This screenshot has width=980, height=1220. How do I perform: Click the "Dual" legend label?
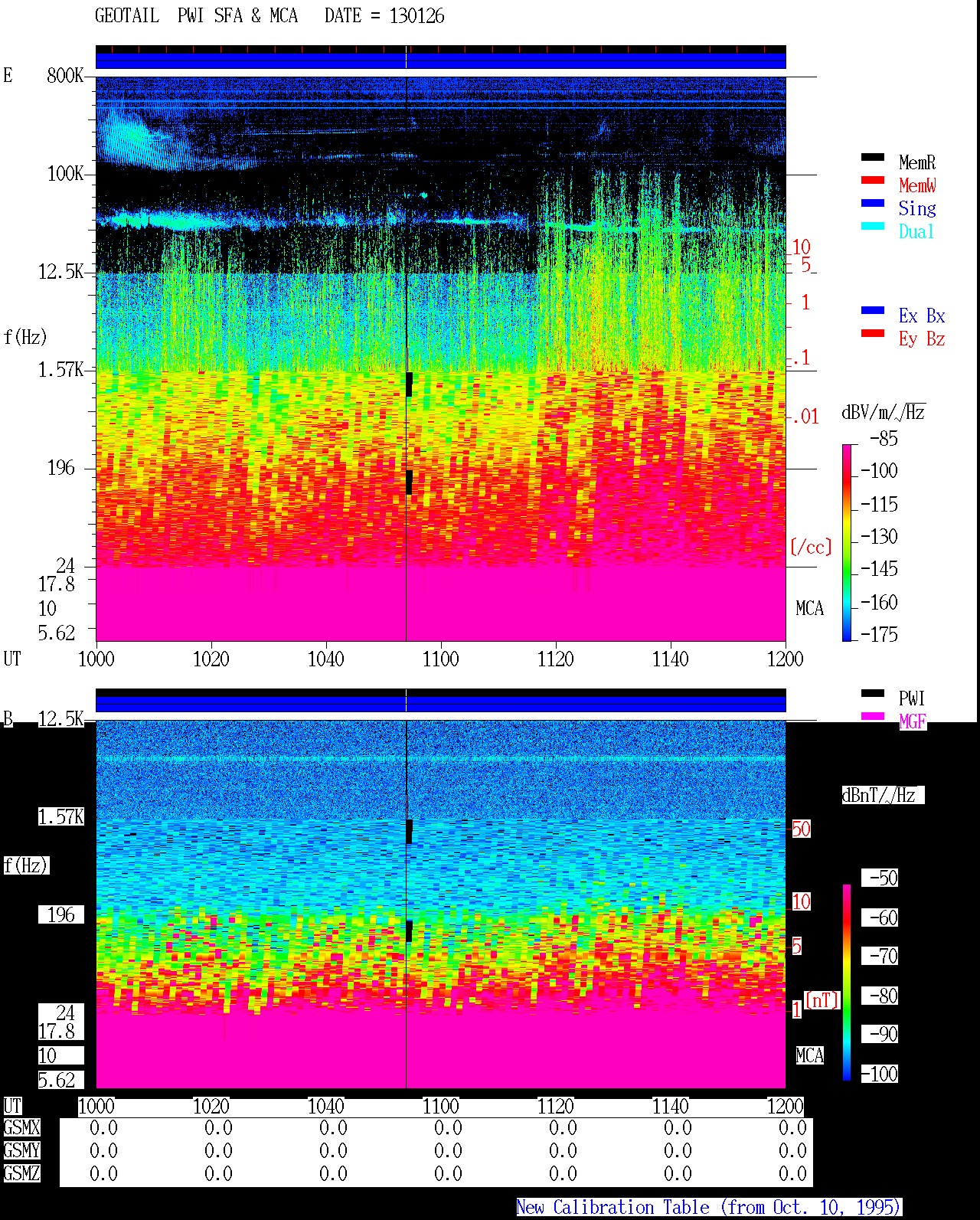tap(916, 231)
